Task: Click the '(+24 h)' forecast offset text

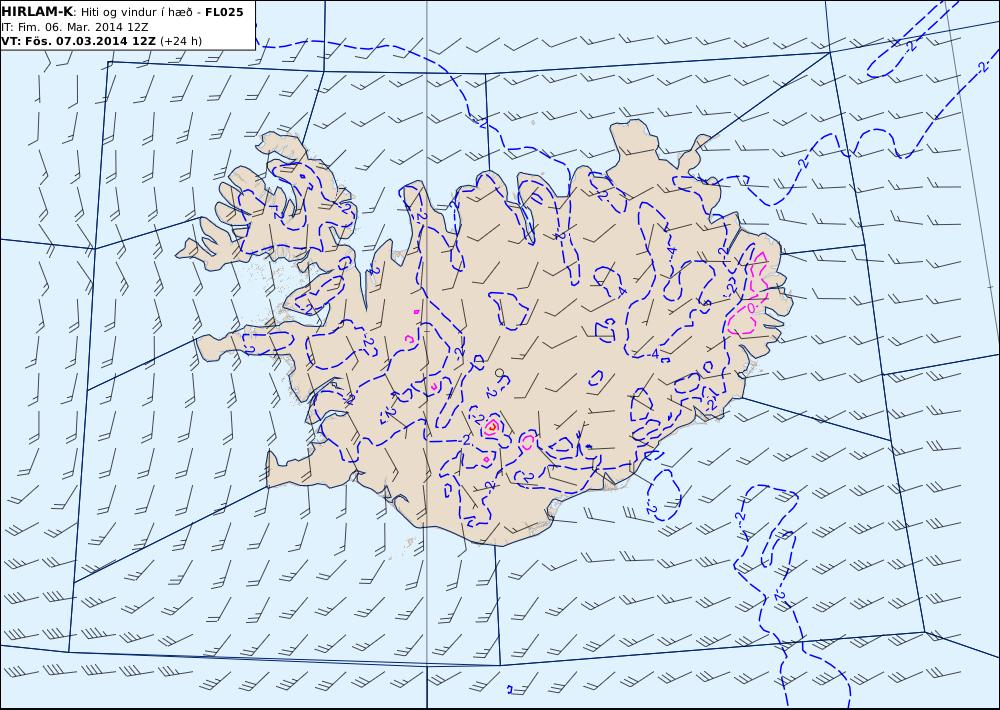Action: tap(180, 41)
